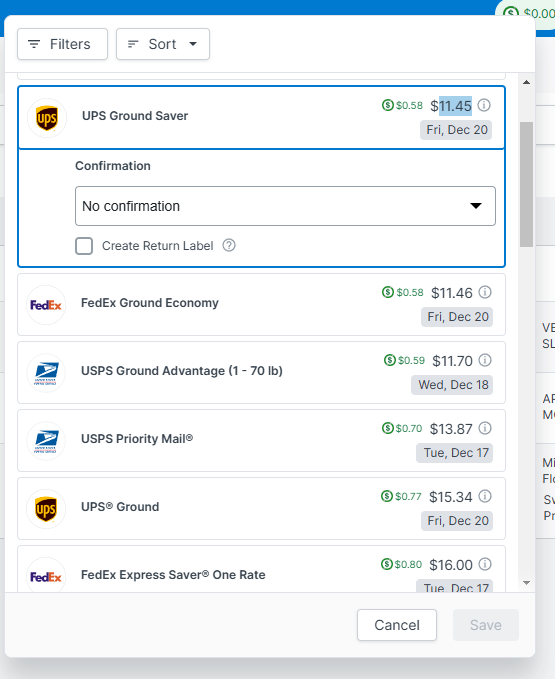Click help icon next to Create Return Label
The width and height of the screenshot is (555, 679).
tap(229, 246)
